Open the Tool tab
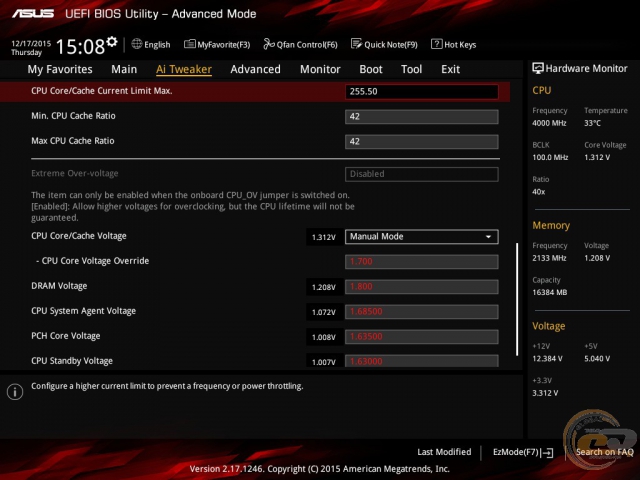This screenshot has width=640, height=480. 411,69
